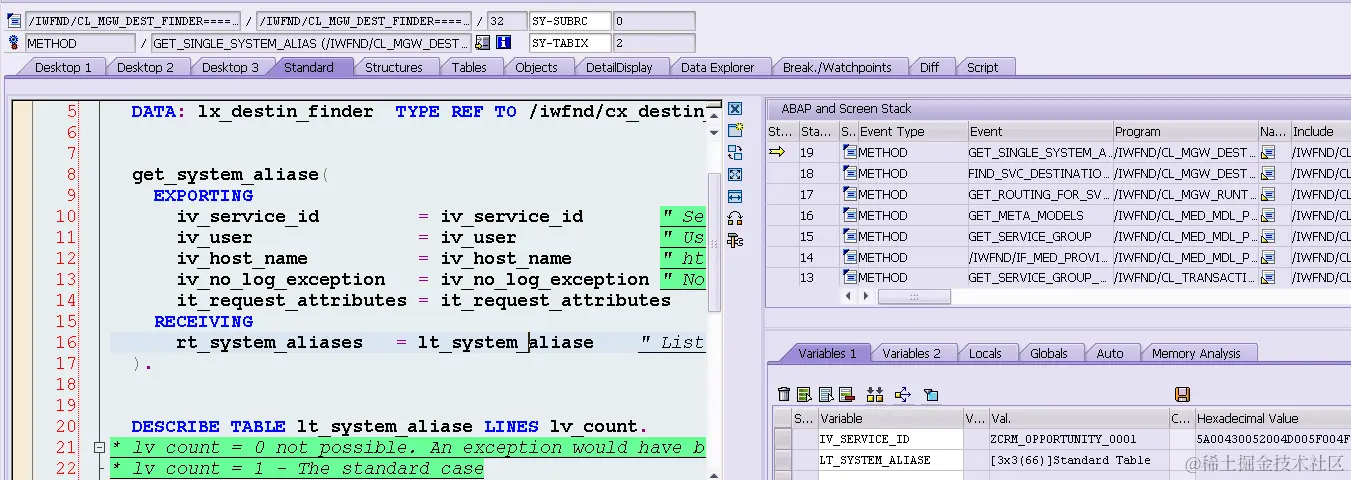Click the first green list icon in Variables toolbar
This screenshot has width=1351, height=480.
point(804,395)
